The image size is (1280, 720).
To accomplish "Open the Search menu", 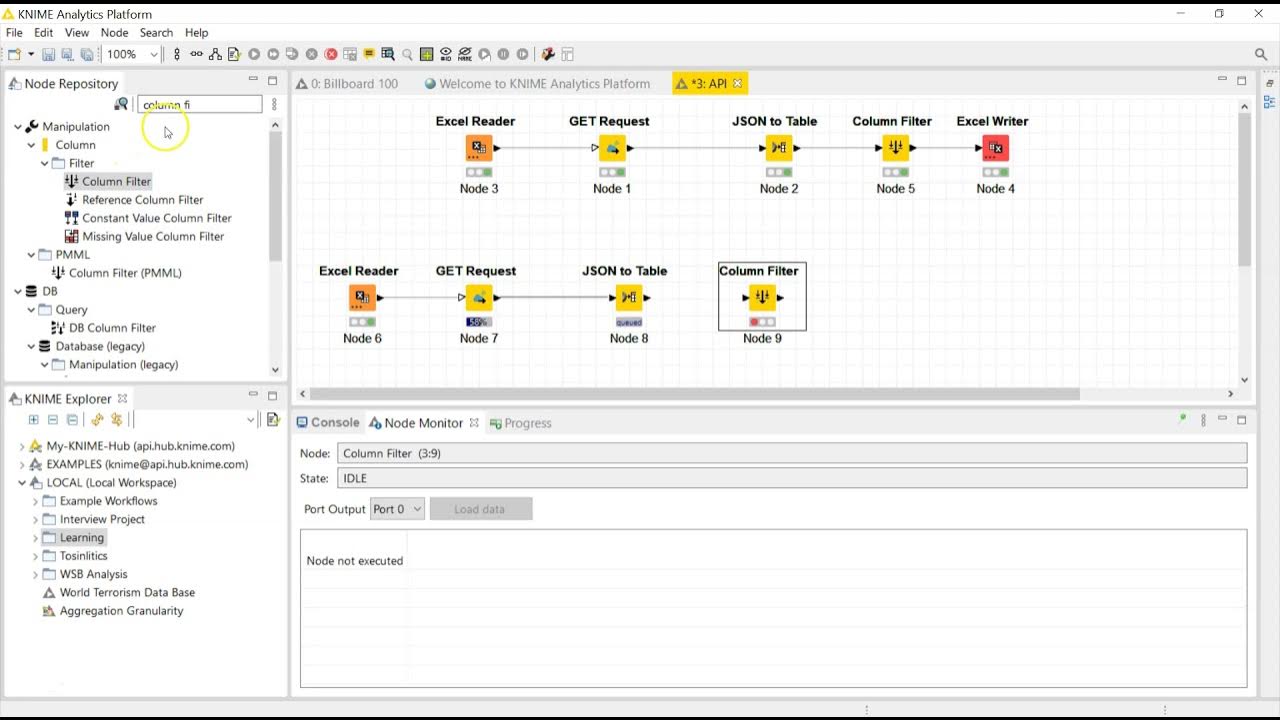I will (157, 33).
